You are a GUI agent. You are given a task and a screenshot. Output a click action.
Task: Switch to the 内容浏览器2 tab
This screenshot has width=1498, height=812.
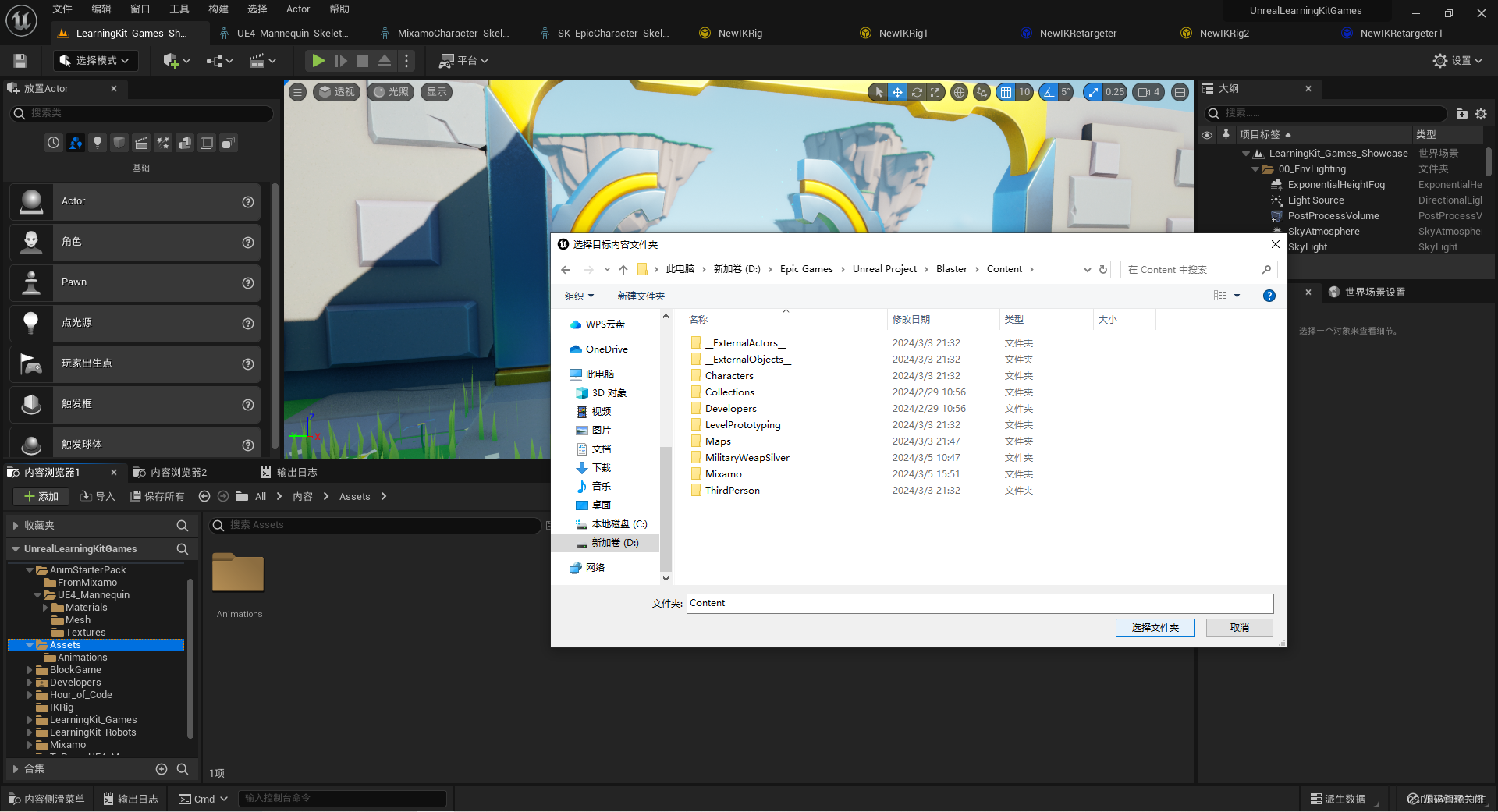tap(170, 473)
